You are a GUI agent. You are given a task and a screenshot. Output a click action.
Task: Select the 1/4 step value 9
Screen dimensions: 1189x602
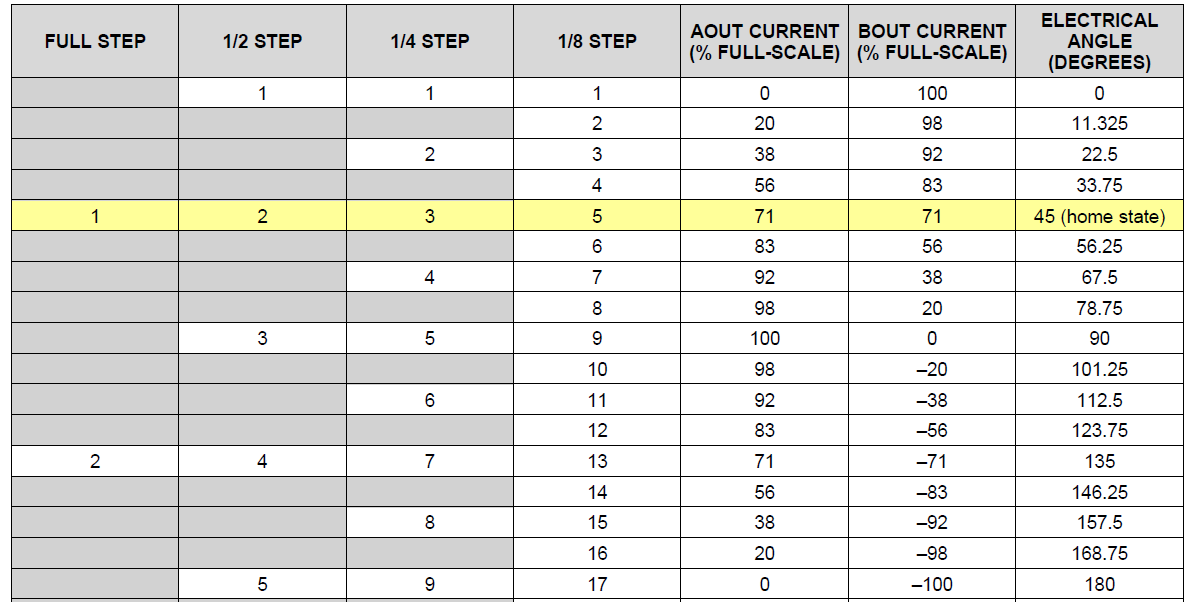tap(430, 585)
